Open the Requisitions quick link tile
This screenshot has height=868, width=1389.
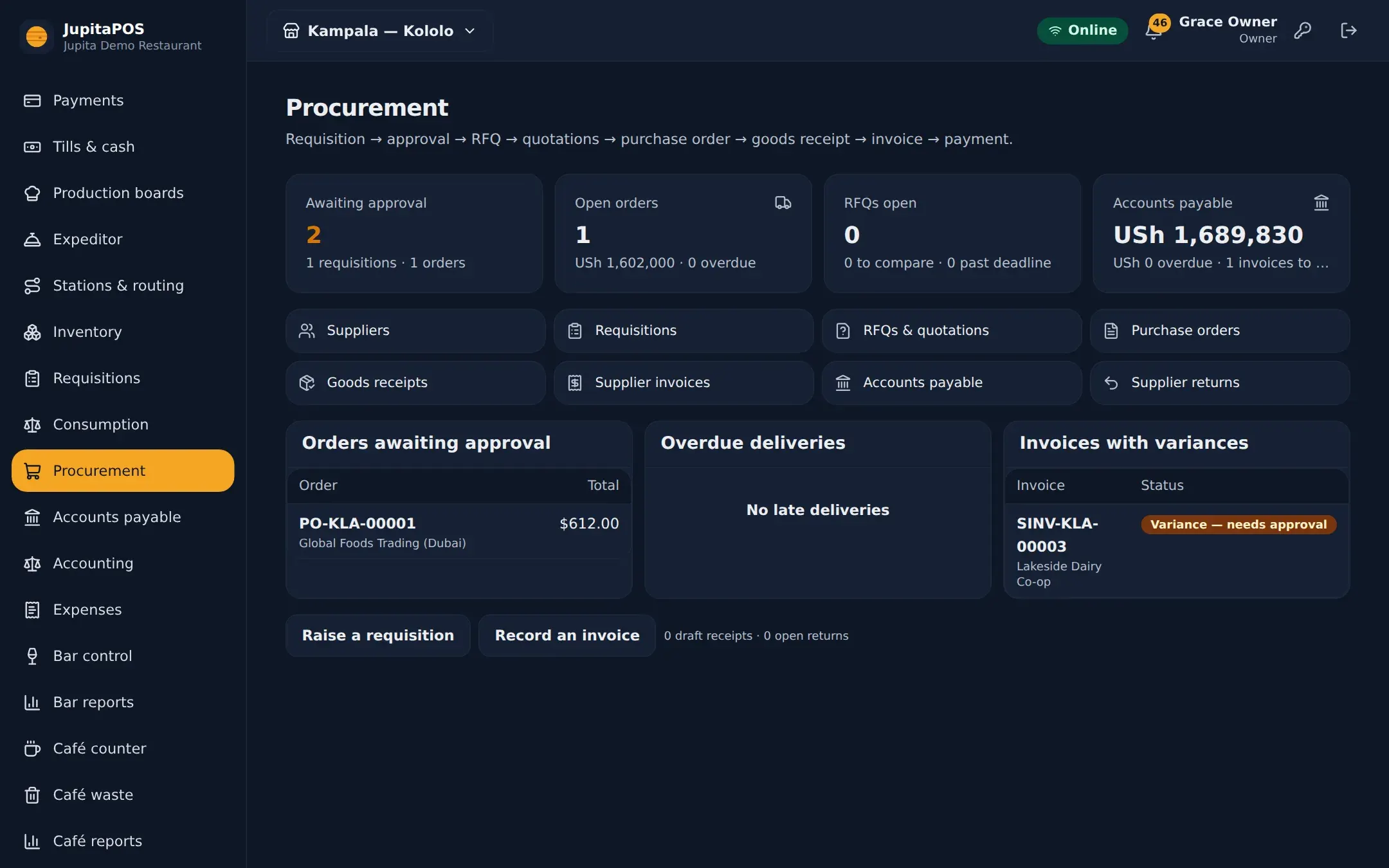[684, 330]
